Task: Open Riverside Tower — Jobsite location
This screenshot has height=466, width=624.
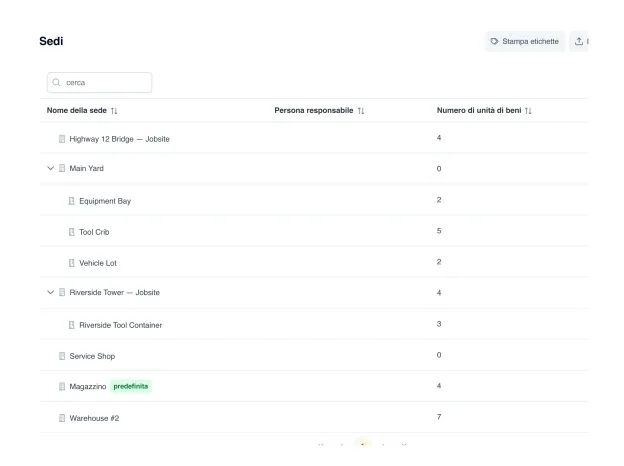Action: [x=115, y=292]
